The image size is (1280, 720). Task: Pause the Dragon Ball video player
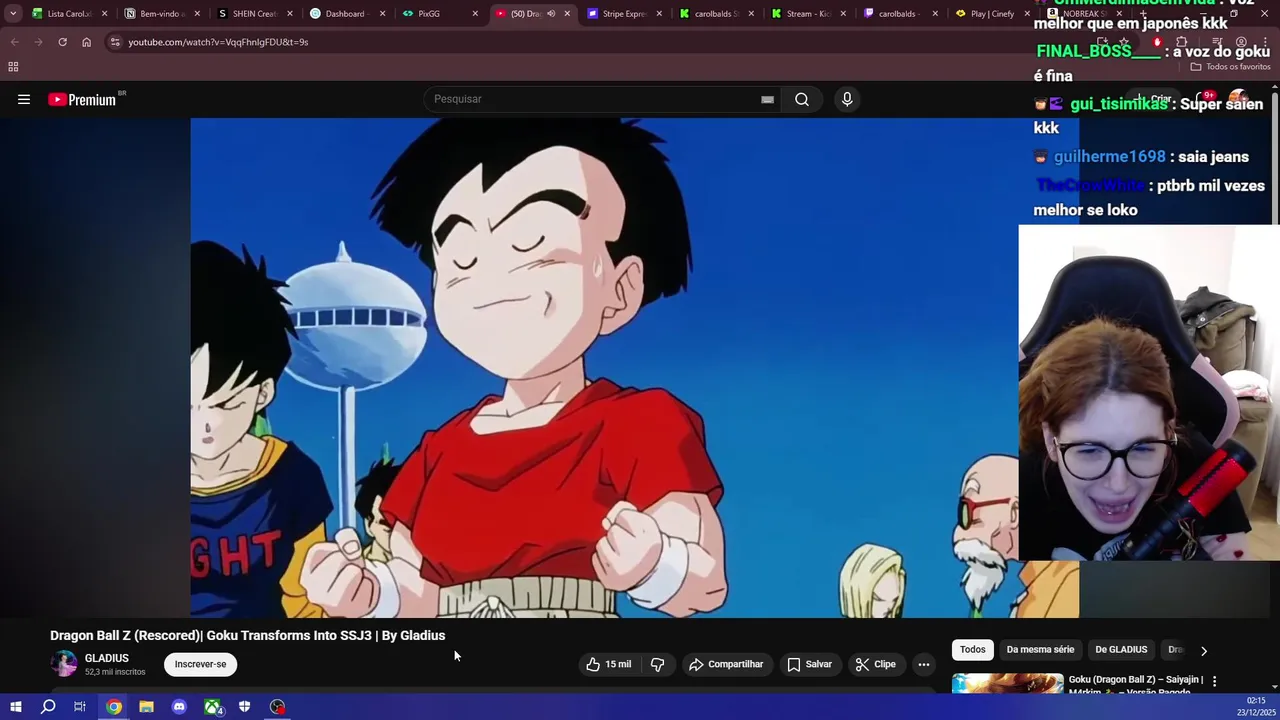[x=635, y=367]
